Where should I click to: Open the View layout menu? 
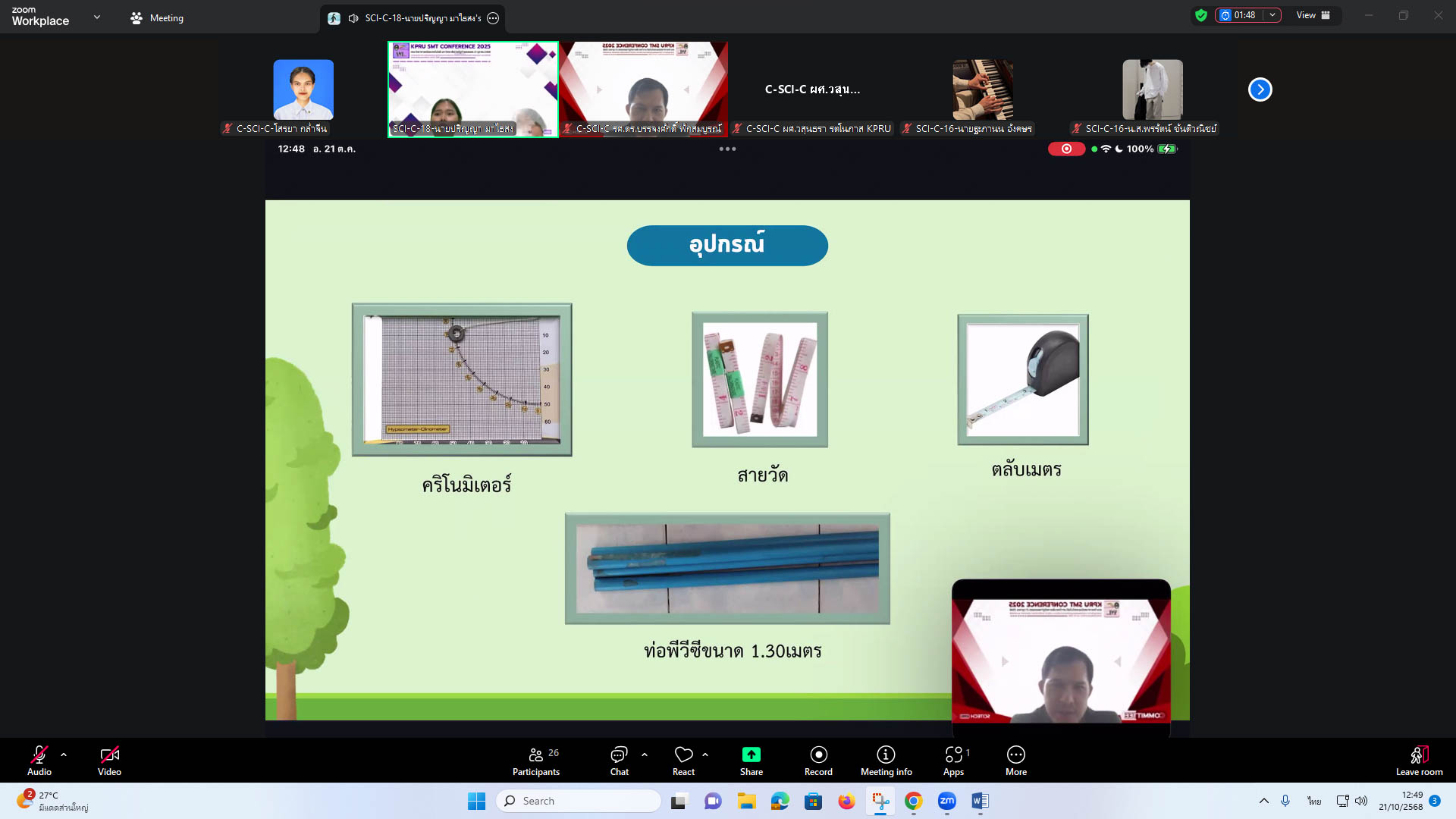[x=1313, y=15]
